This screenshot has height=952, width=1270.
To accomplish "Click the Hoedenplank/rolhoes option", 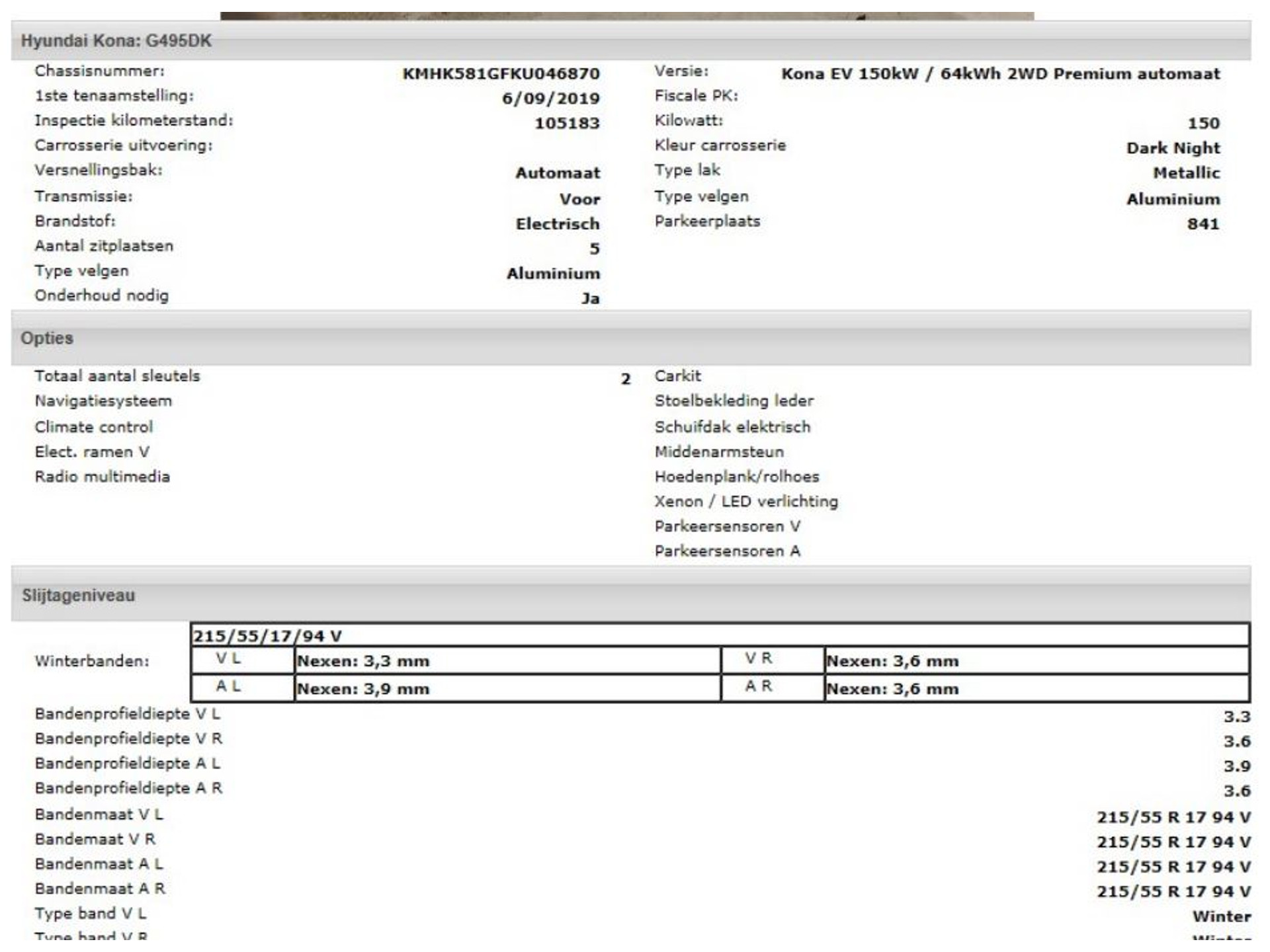I will [x=736, y=477].
